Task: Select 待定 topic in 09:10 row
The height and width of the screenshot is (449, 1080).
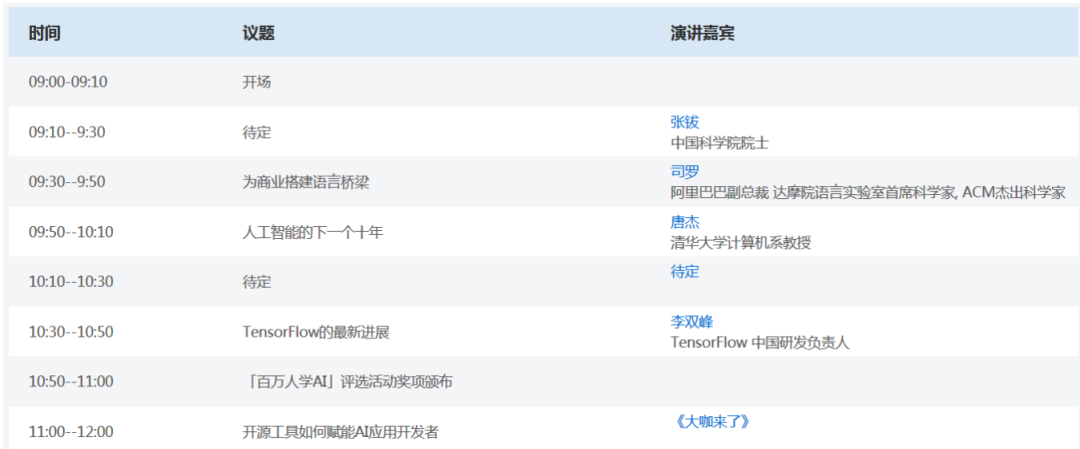Action: [x=256, y=132]
